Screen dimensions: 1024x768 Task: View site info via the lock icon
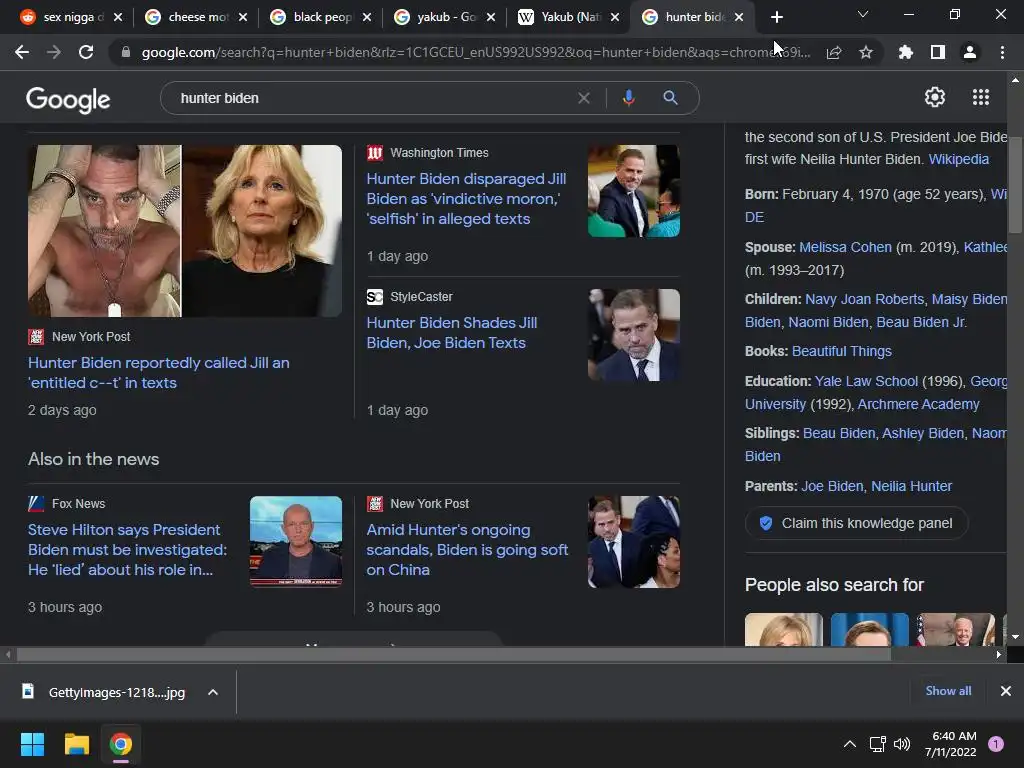[125, 52]
